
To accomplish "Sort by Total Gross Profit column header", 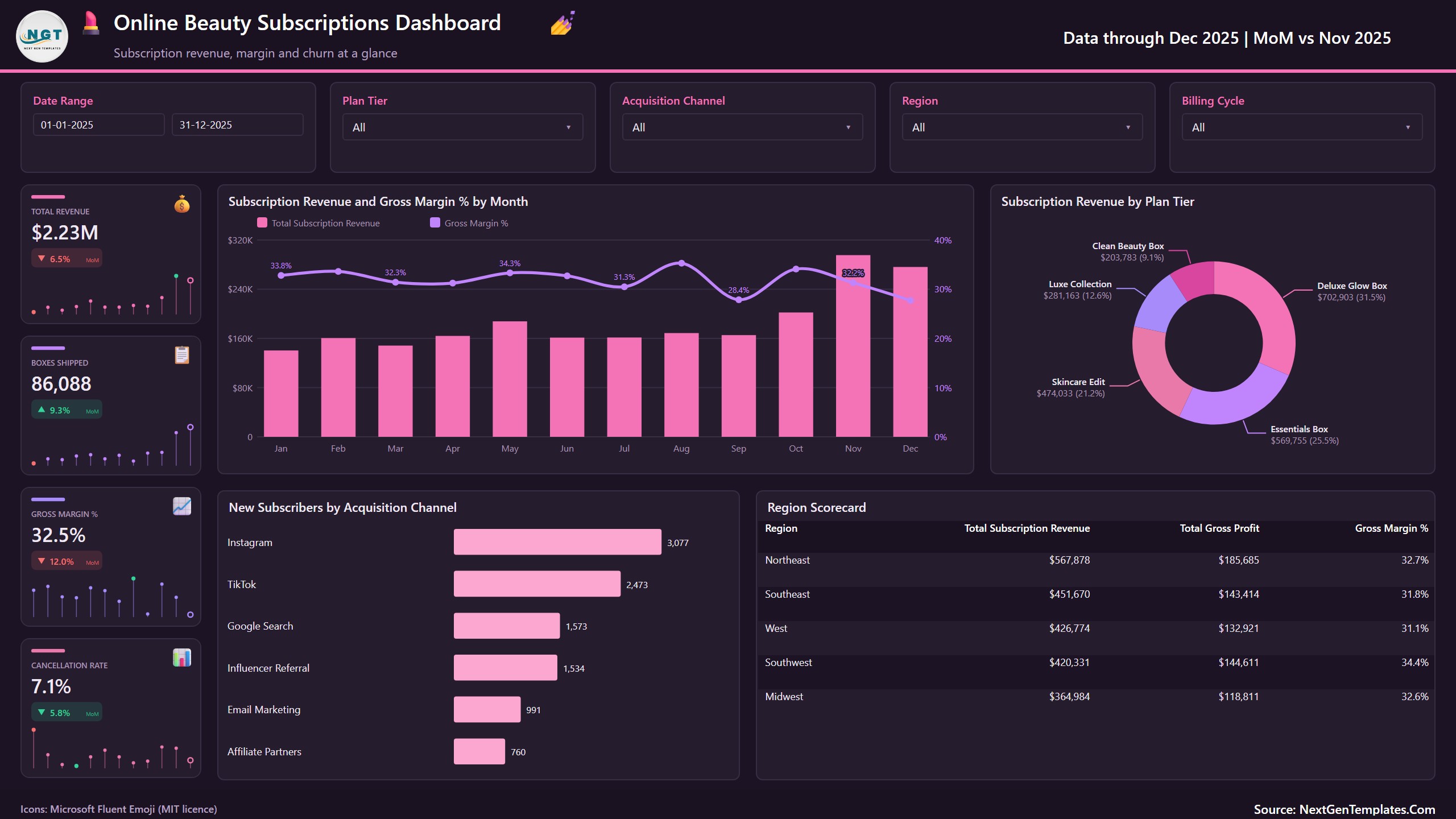I will click(1219, 528).
